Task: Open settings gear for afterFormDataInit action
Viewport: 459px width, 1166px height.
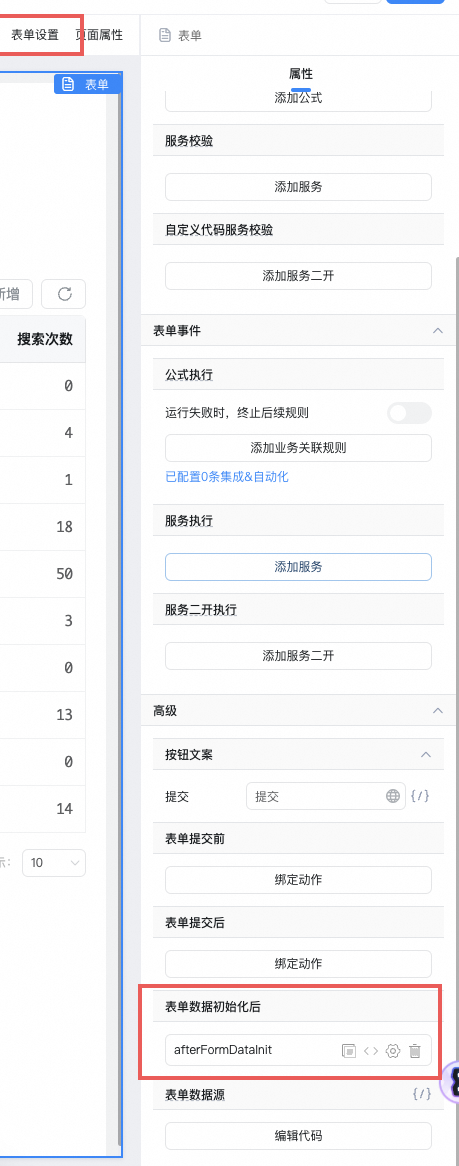Action: tap(393, 1051)
